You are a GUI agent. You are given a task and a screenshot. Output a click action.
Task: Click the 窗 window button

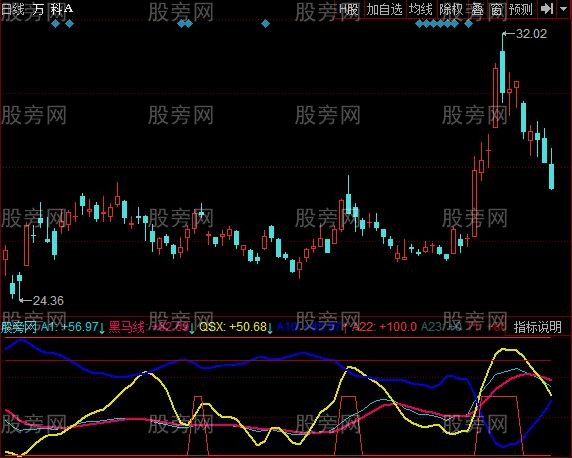coord(496,9)
